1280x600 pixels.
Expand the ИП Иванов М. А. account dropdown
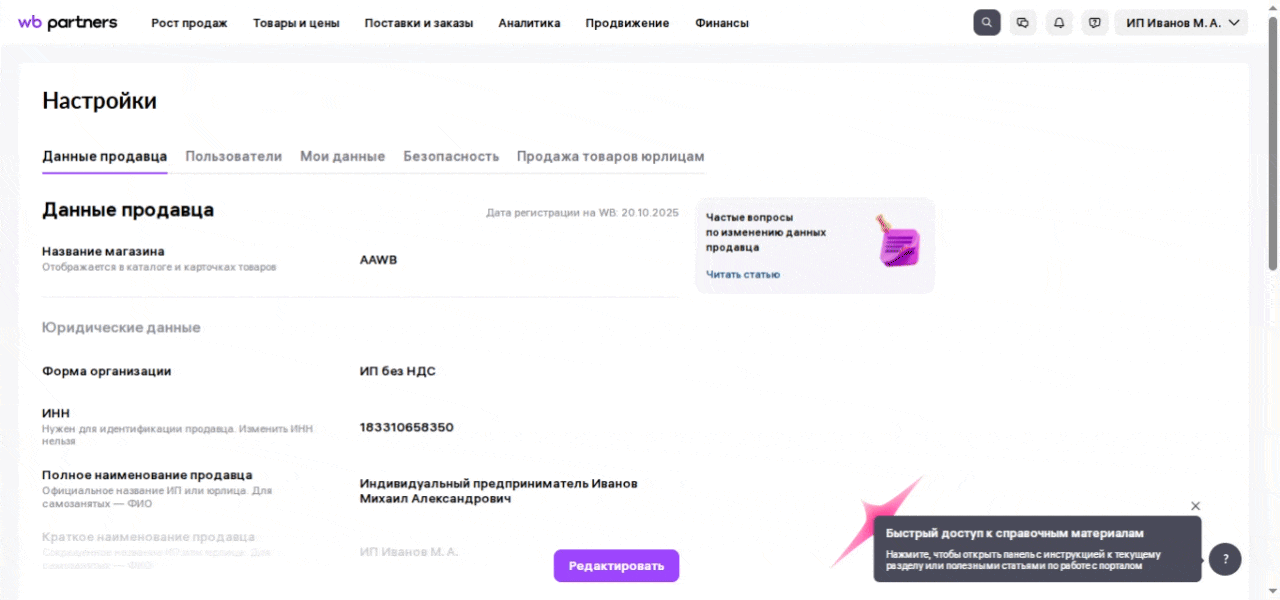(x=1181, y=23)
